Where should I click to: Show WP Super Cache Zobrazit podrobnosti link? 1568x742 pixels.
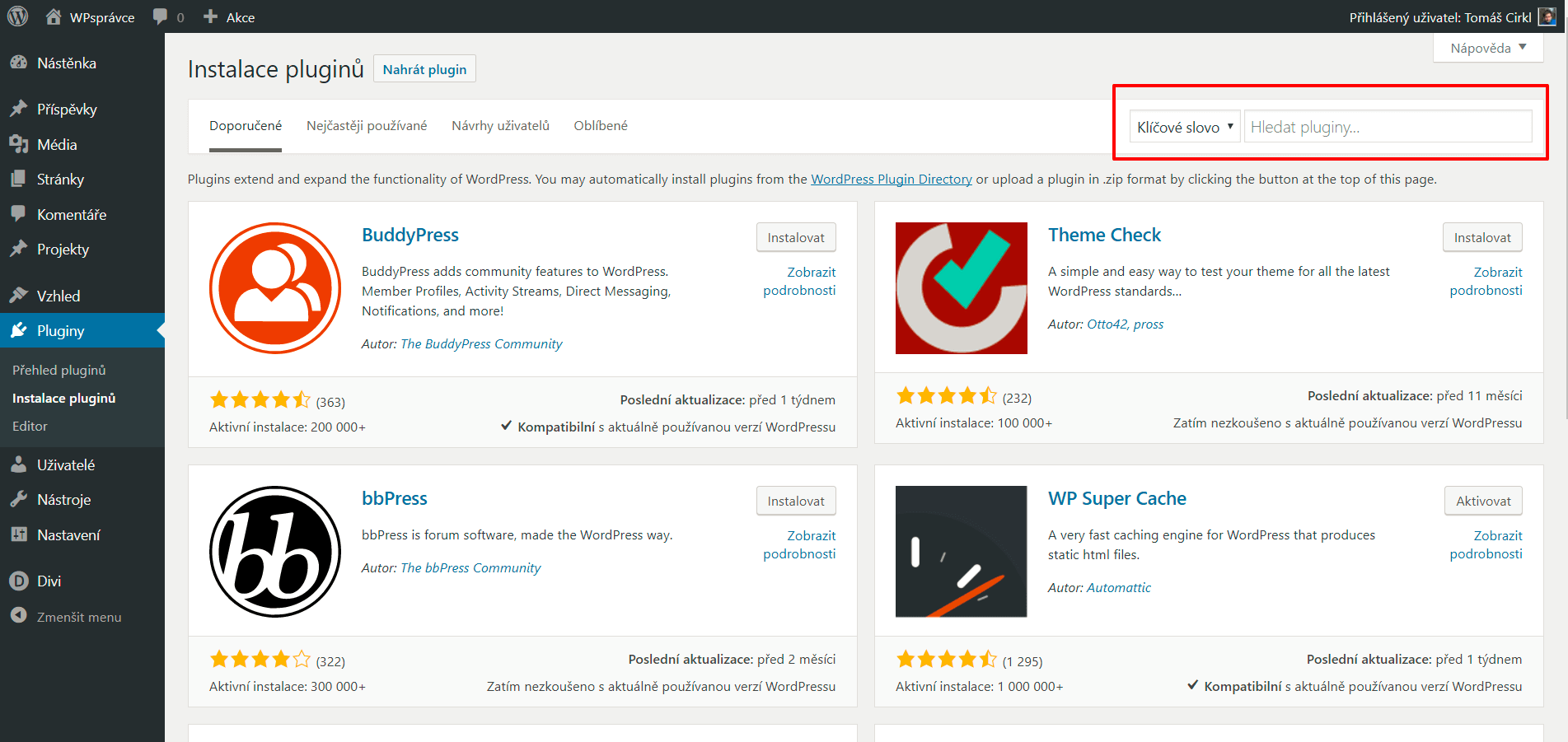(1486, 544)
